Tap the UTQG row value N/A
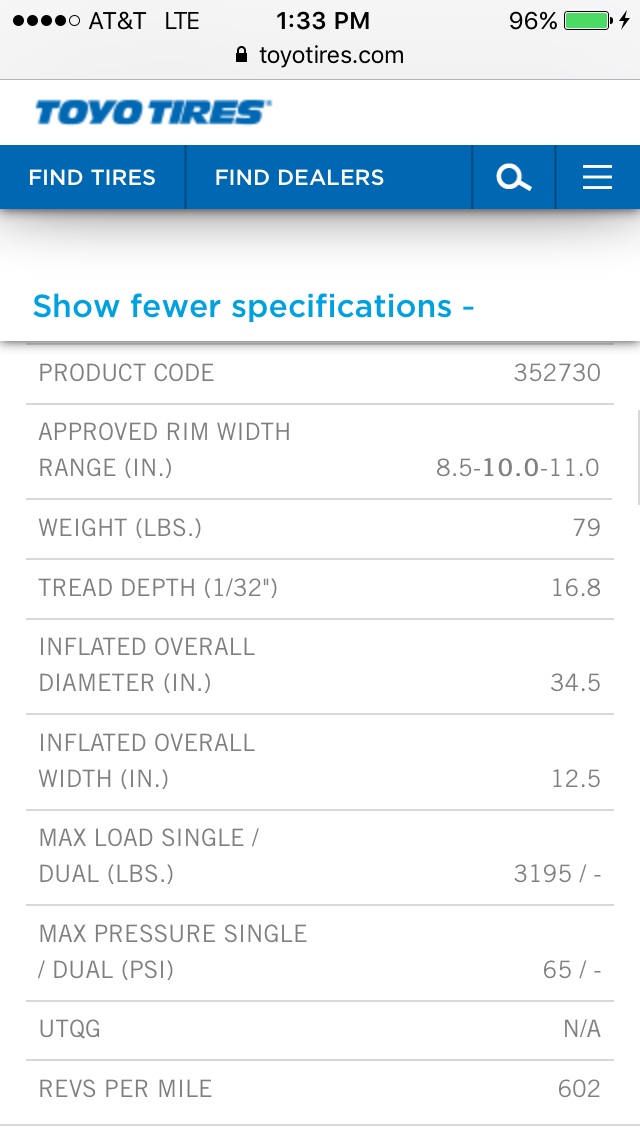The width and height of the screenshot is (640, 1136). (581, 1029)
